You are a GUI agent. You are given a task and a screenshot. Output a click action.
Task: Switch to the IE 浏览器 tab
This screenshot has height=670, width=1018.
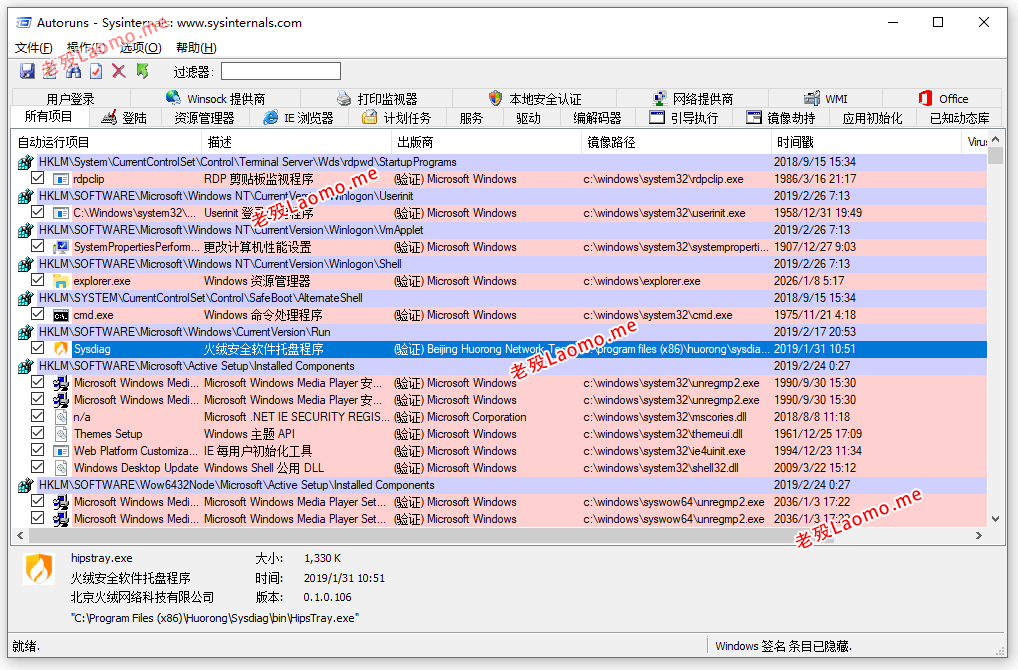point(299,118)
